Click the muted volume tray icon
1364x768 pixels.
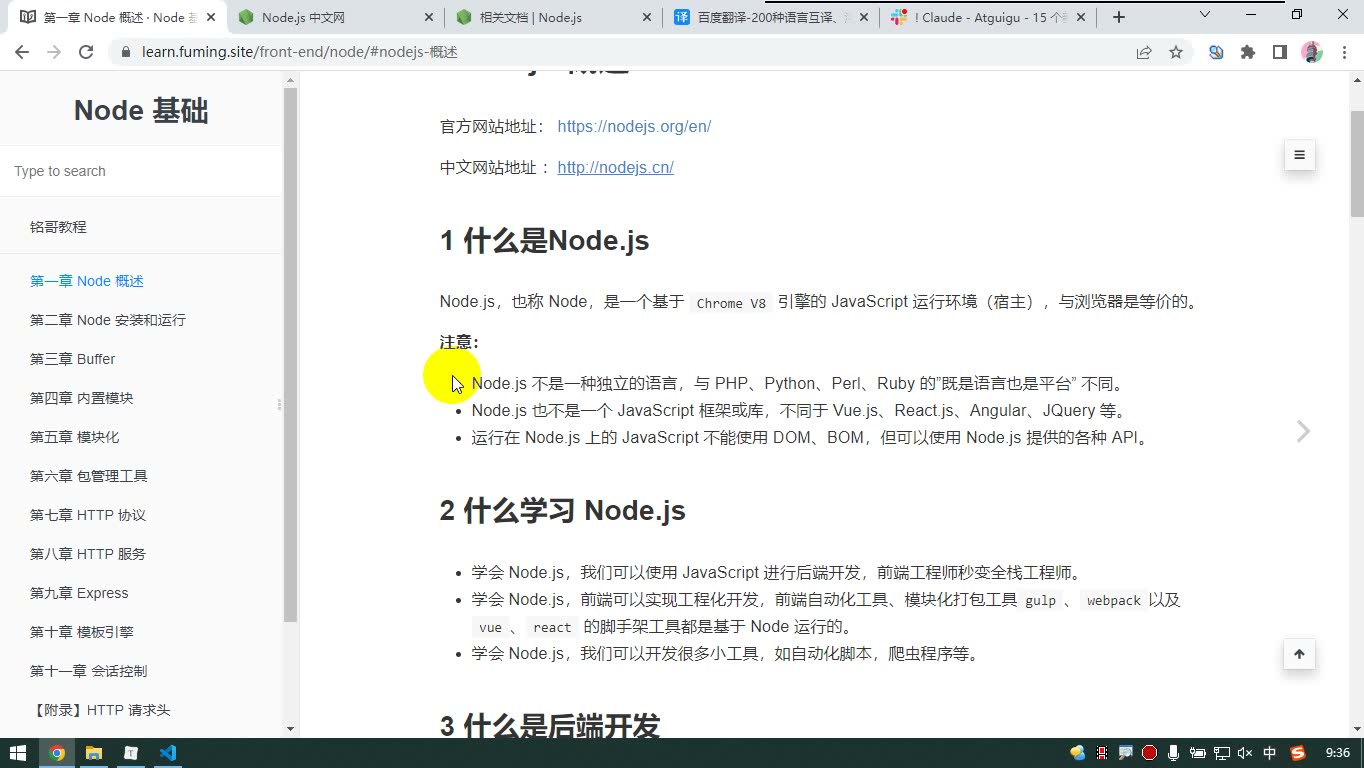(1245, 753)
